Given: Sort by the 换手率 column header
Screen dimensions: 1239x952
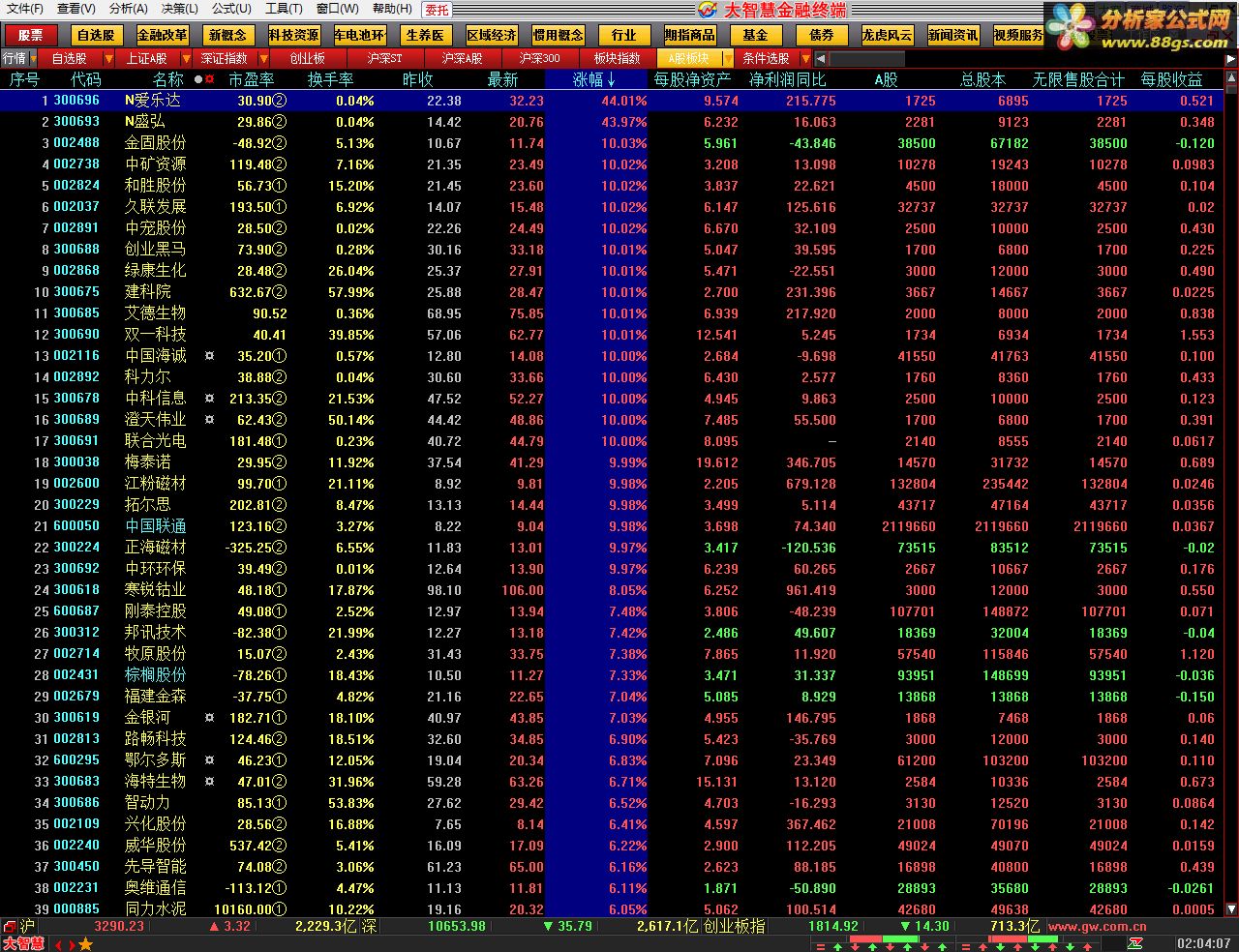Looking at the screenshot, I should pos(330,79).
